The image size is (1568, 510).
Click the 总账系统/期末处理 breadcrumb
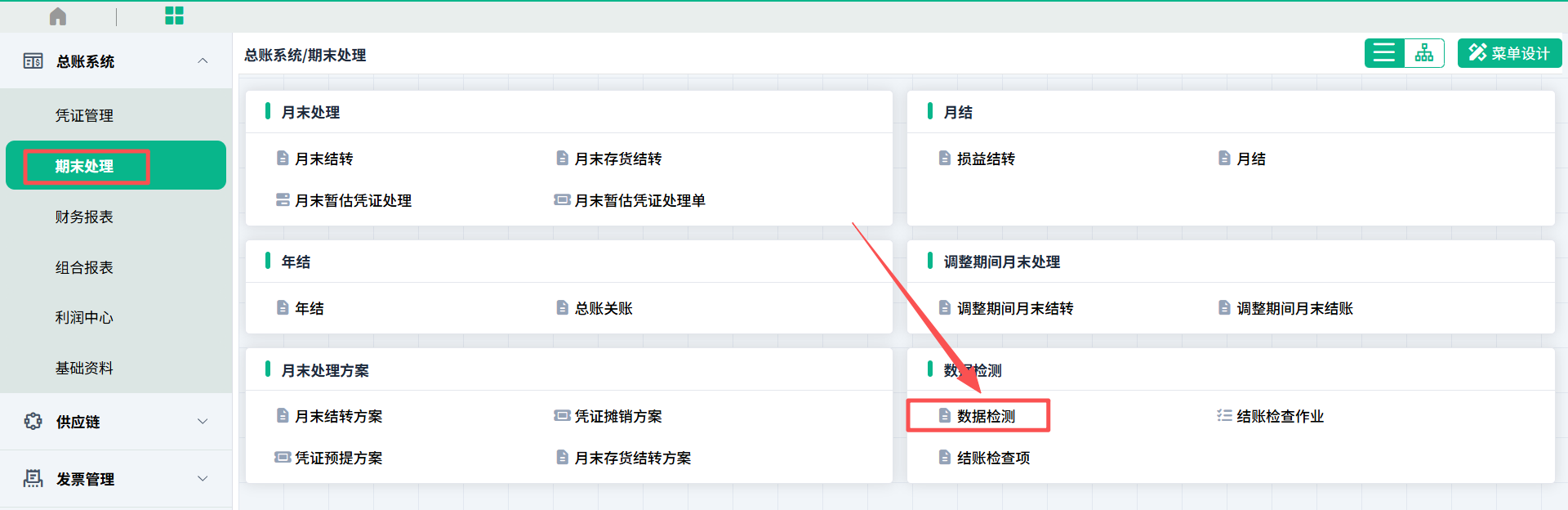tap(305, 55)
